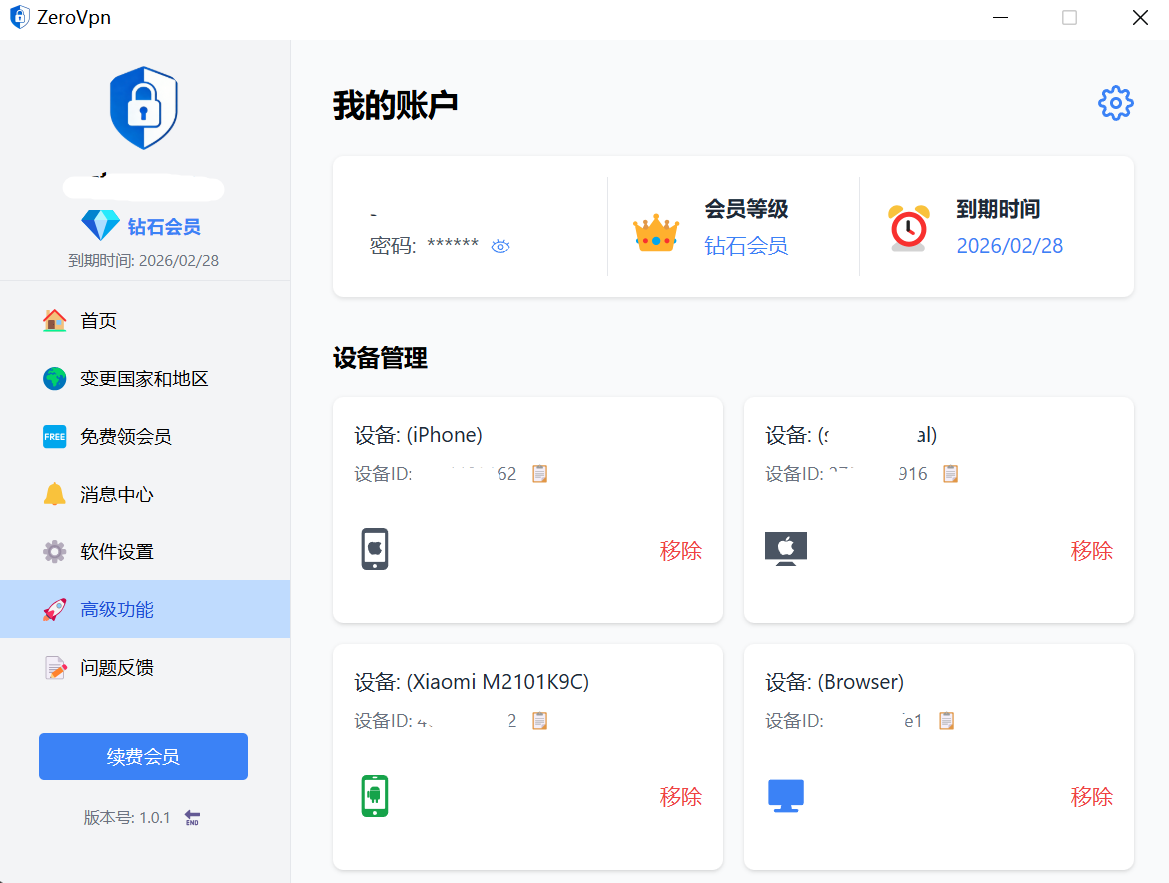This screenshot has width=1169, height=883.
Task: Click the 钻石会员 diamond membership badge
Action: tap(143, 225)
